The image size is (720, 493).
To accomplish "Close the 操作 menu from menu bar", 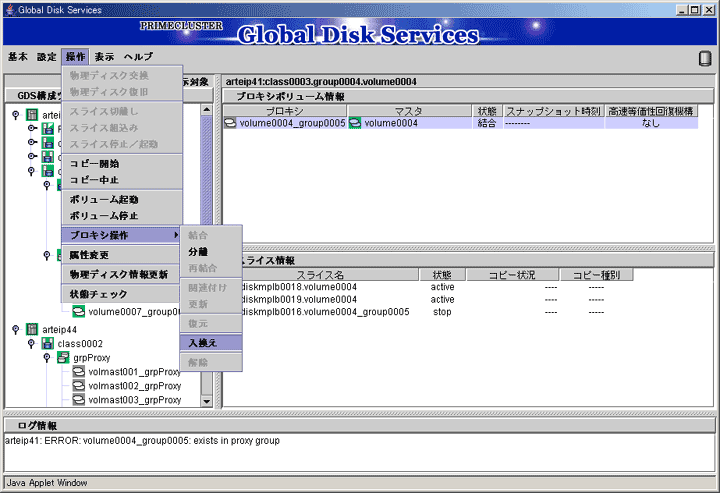I will [x=75, y=56].
